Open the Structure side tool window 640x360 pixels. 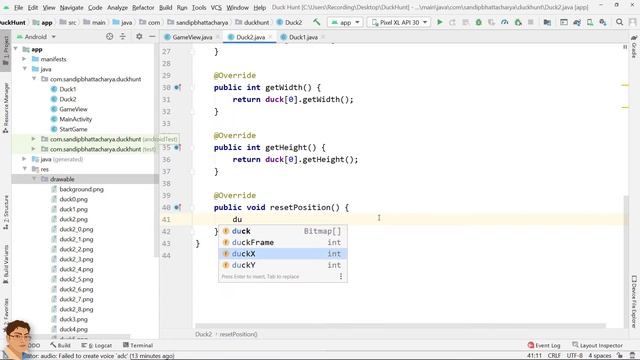(6, 212)
